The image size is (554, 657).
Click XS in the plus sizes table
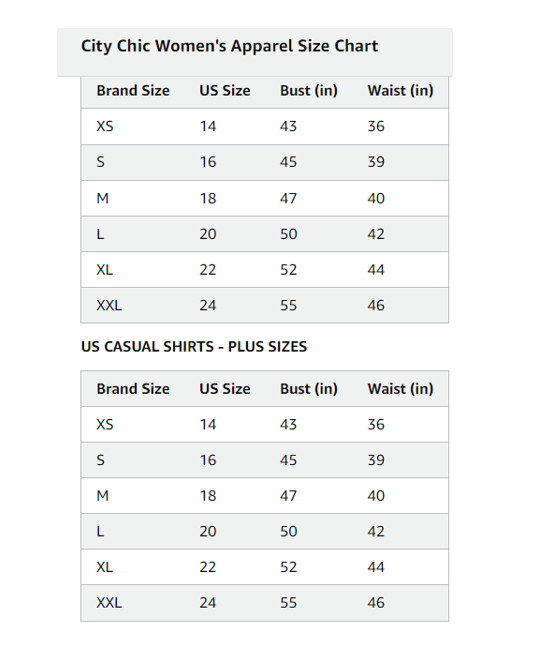[105, 425]
